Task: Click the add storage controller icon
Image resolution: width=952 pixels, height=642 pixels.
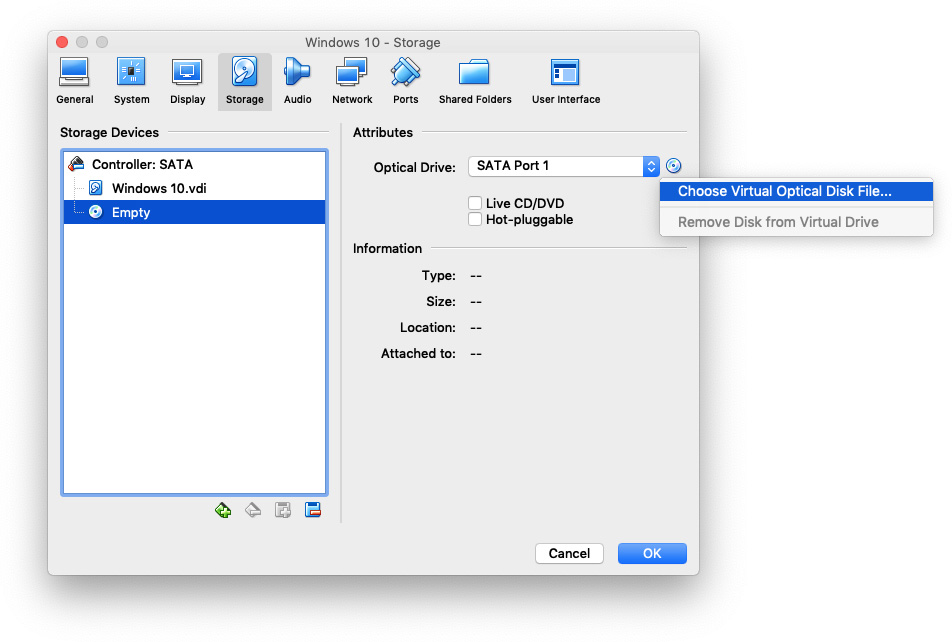Action: pyautogui.click(x=223, y=510)
